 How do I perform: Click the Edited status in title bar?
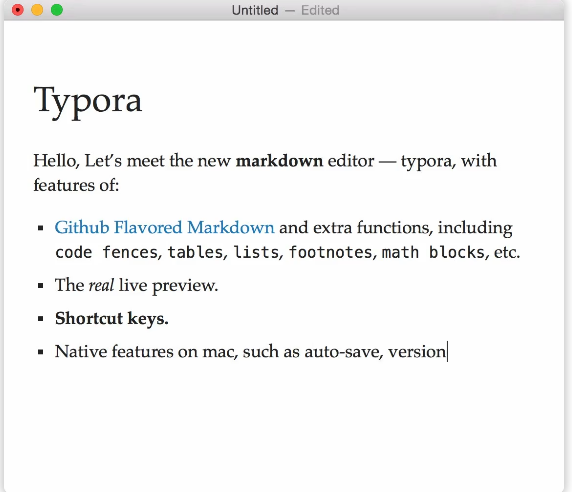click(320, 10)
